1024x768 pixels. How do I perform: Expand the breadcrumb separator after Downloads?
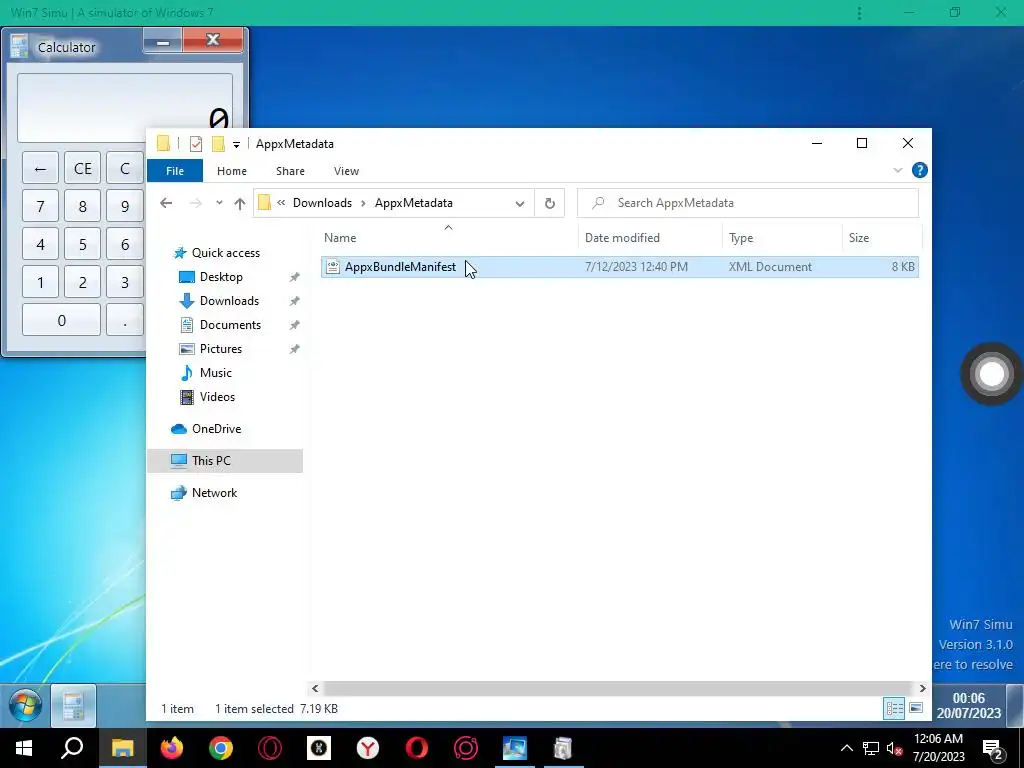coord(363,203)
